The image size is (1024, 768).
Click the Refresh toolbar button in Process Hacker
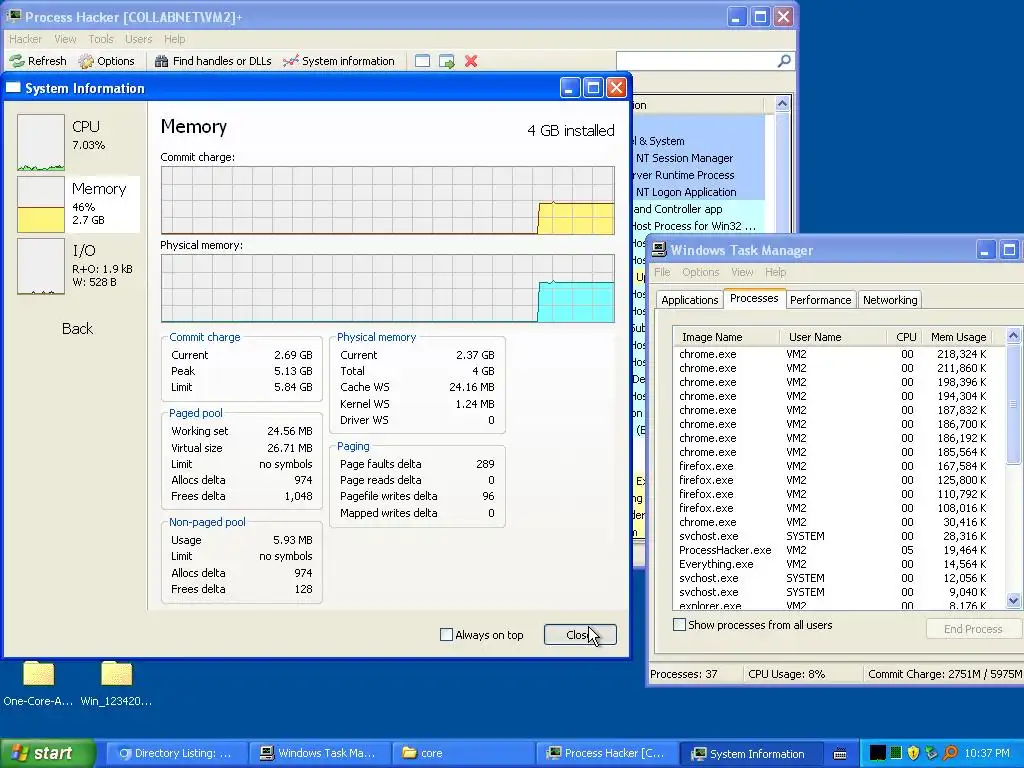point(38,61)
